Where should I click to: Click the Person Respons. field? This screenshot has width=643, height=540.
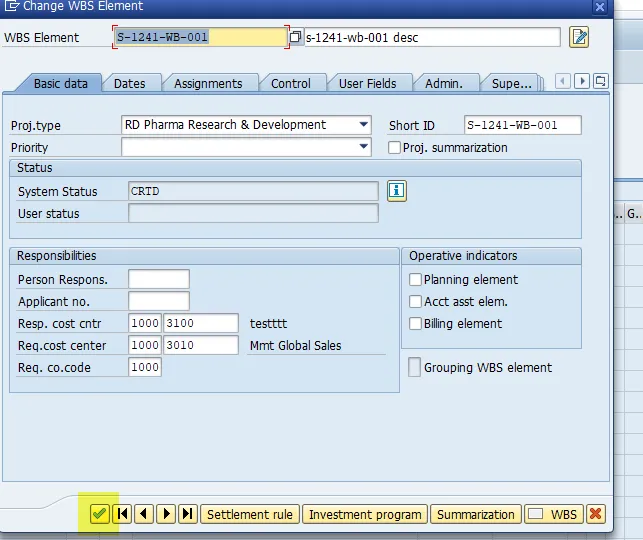(159, 279)
